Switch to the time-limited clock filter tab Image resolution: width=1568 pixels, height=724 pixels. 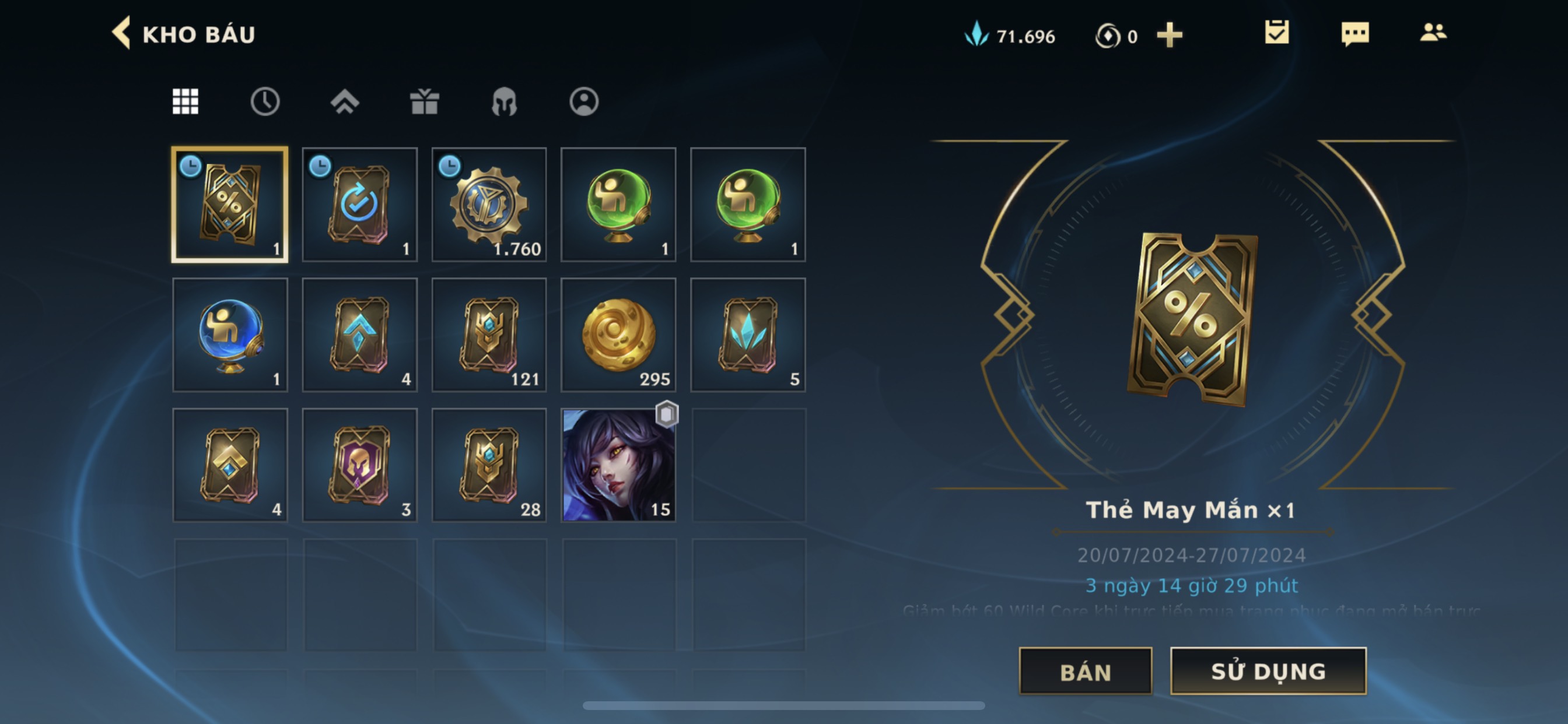265,101
